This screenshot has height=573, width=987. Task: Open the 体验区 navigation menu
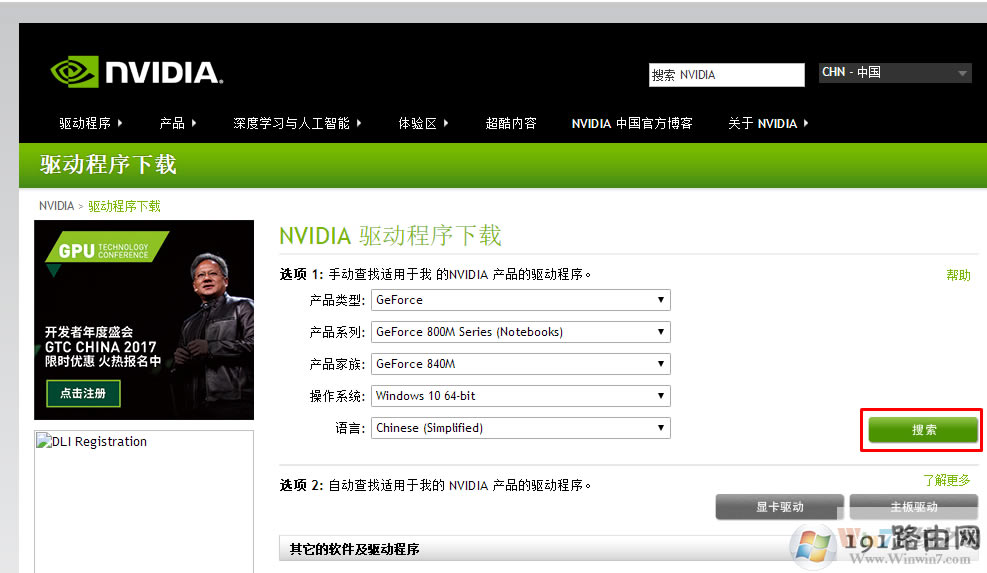pos(423,123)
